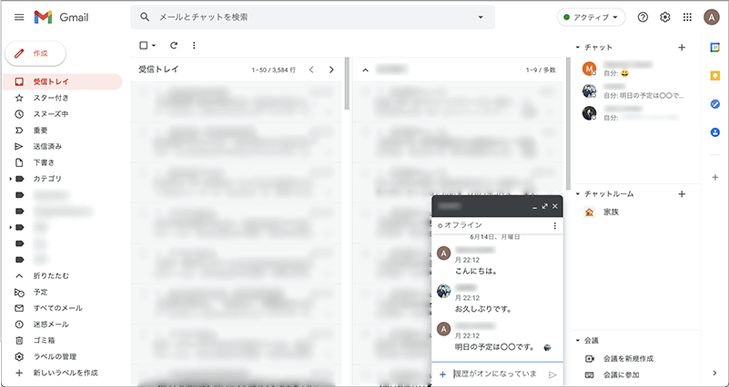Open the toolbar more options menu

click(x=194, y=45)
